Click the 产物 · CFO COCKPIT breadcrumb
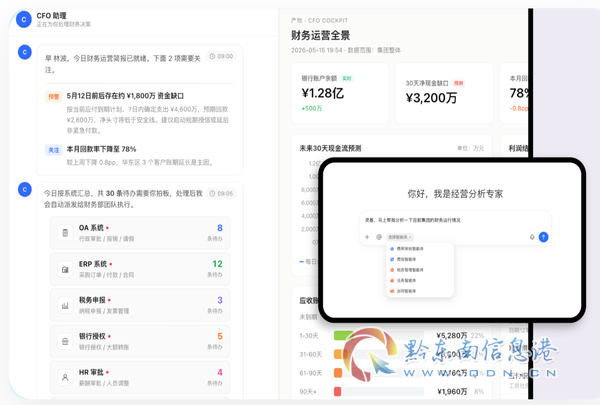The width and height of the screenshot is (600, 405). 320,20
